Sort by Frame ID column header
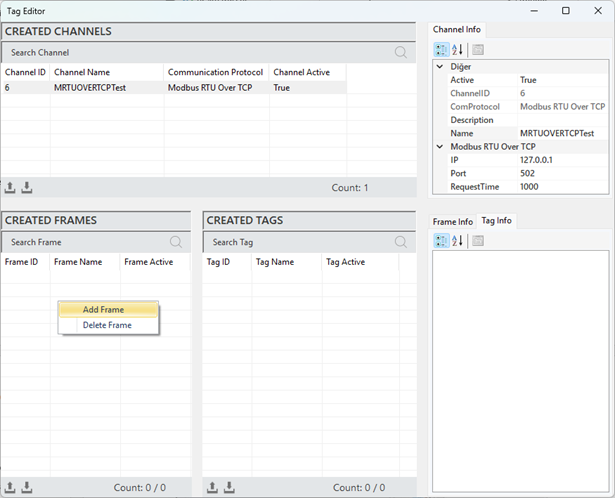Viewport: 615px width, 498px height. [x=25, y=262]
